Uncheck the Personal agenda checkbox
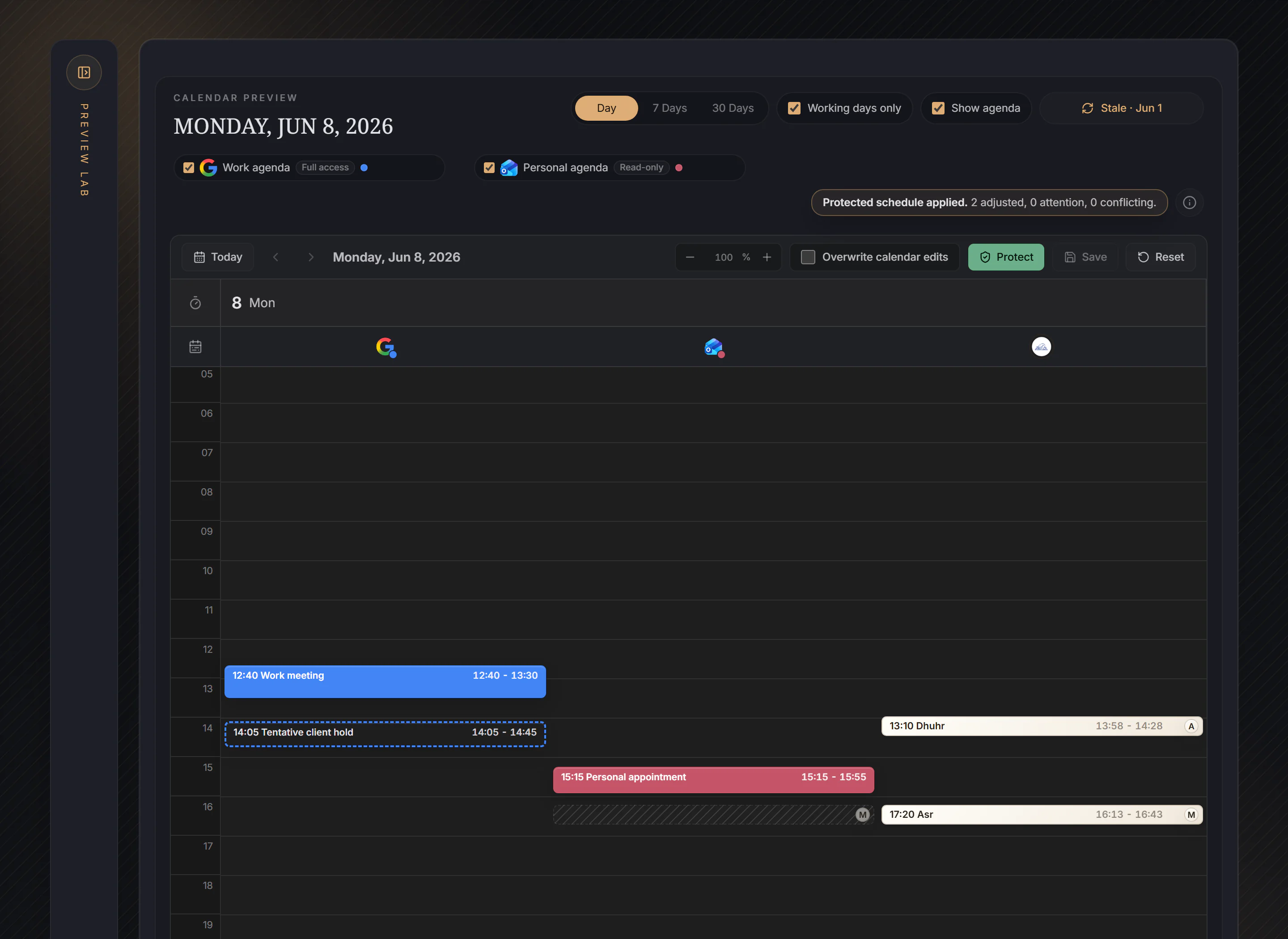The height and width of the screenshot is (939, 1288). (489, 168)
